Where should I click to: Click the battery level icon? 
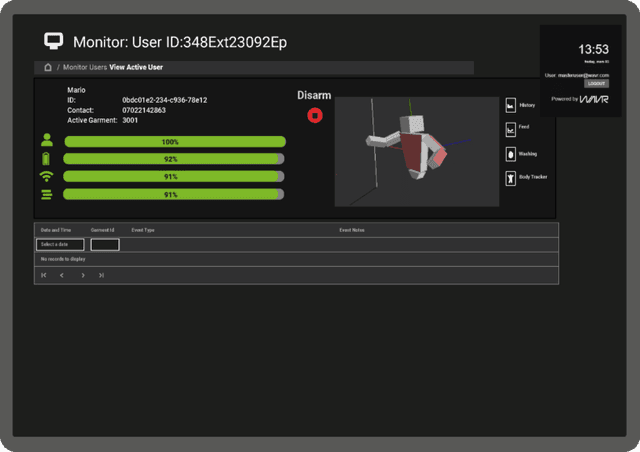pyautogui.click(x=46, y=159)
